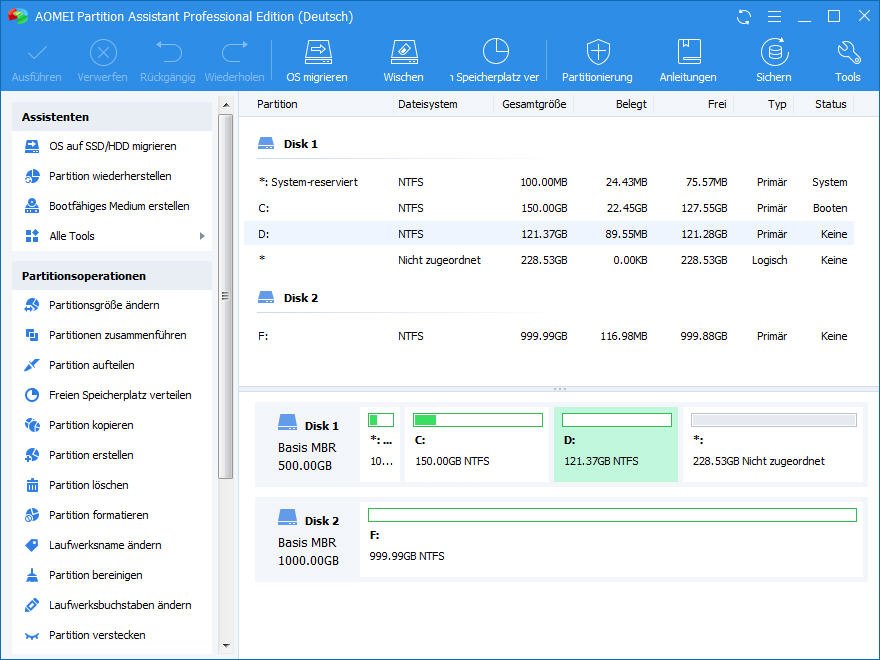This screenshot has width=880, height=660.
Task: Collapse the Assistenten section header
Action: pos(112,117)
